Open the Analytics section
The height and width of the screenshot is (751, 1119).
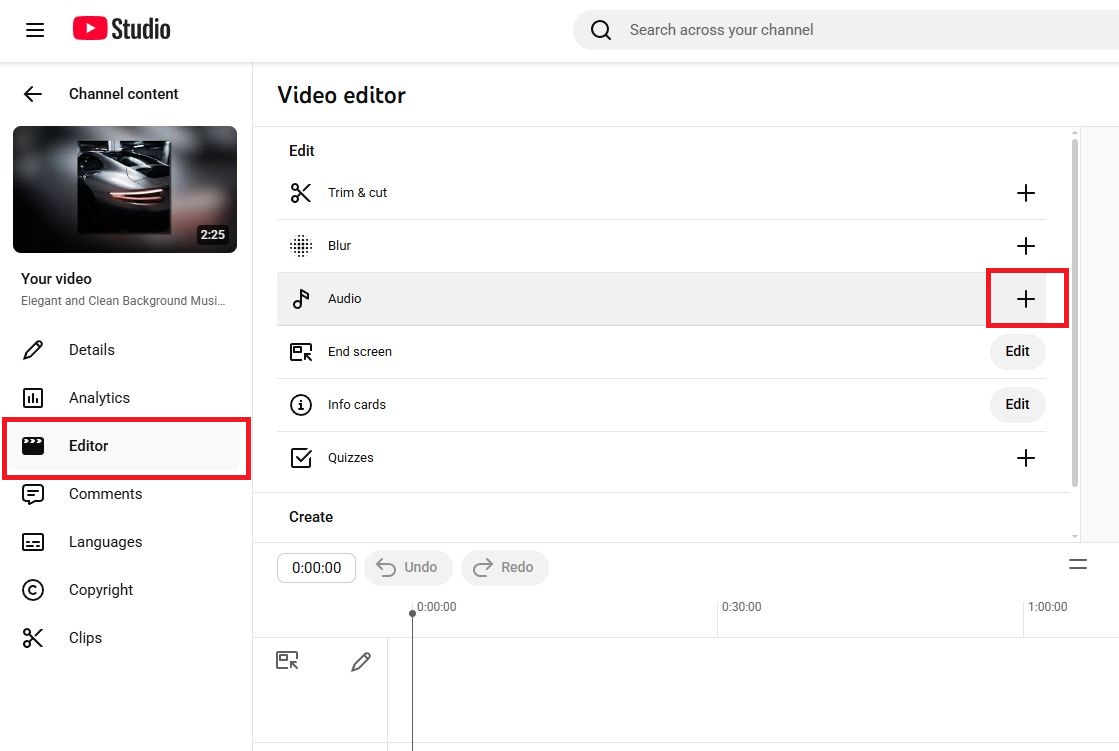pyautogui.click(x=100, y=397)
